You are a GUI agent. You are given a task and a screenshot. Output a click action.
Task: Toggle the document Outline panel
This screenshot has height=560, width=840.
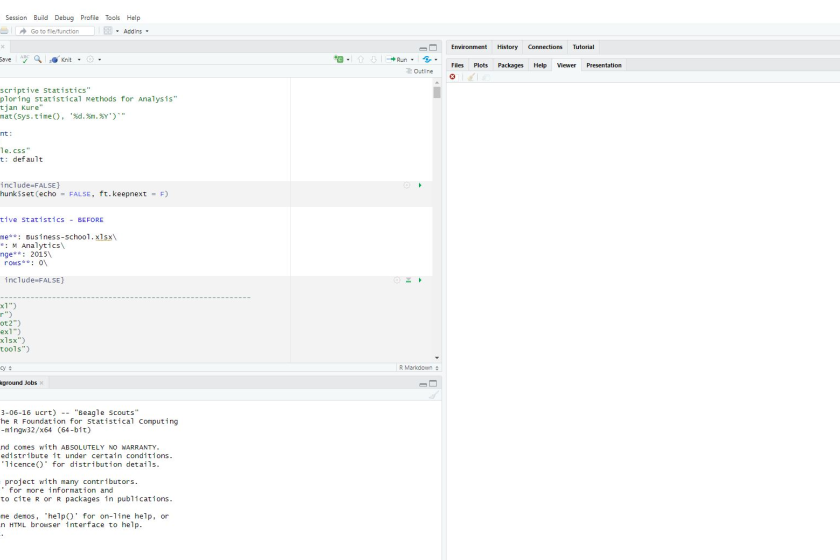[422, 71]
